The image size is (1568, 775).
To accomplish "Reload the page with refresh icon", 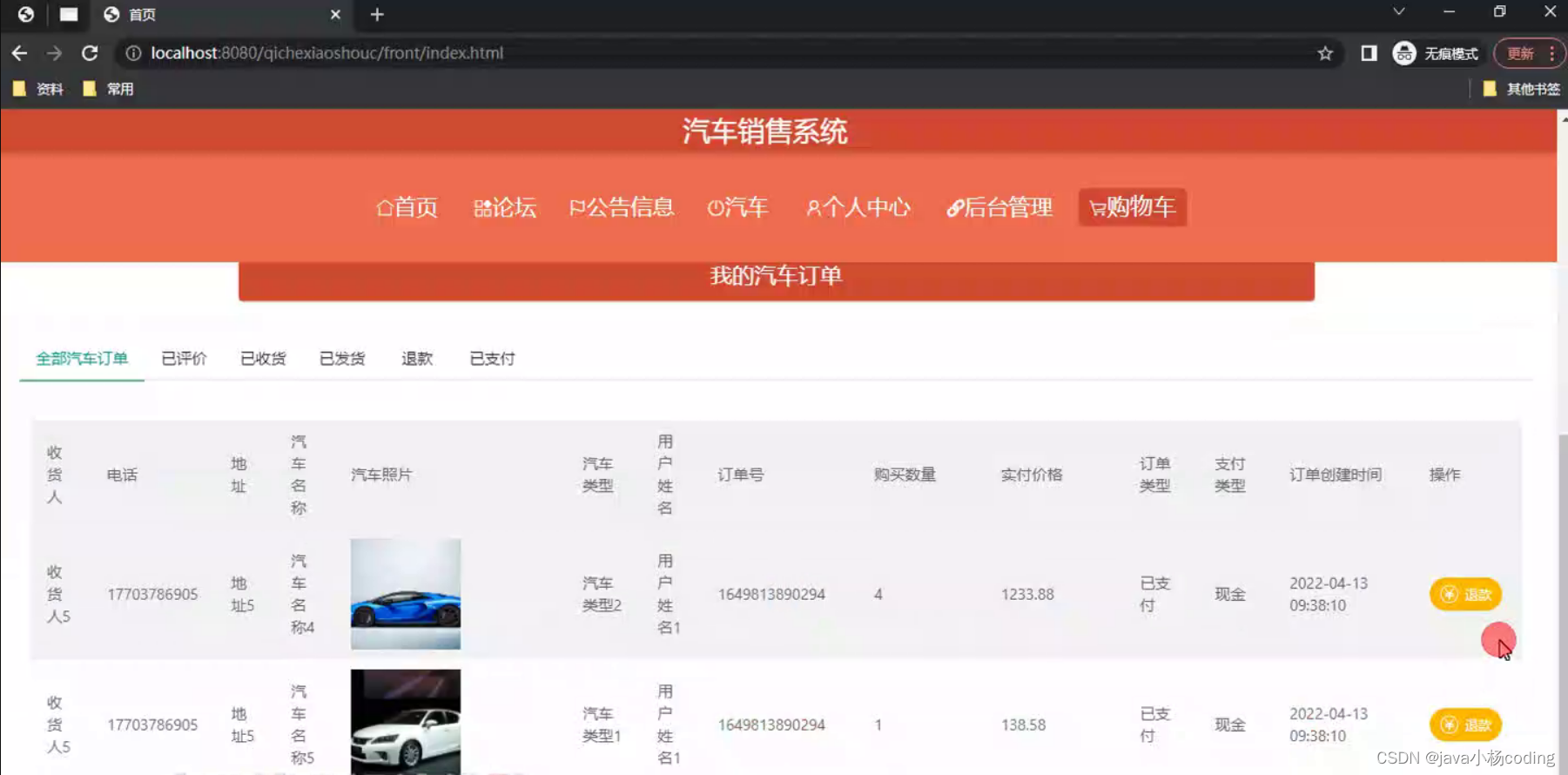I will tap(90, 53).
